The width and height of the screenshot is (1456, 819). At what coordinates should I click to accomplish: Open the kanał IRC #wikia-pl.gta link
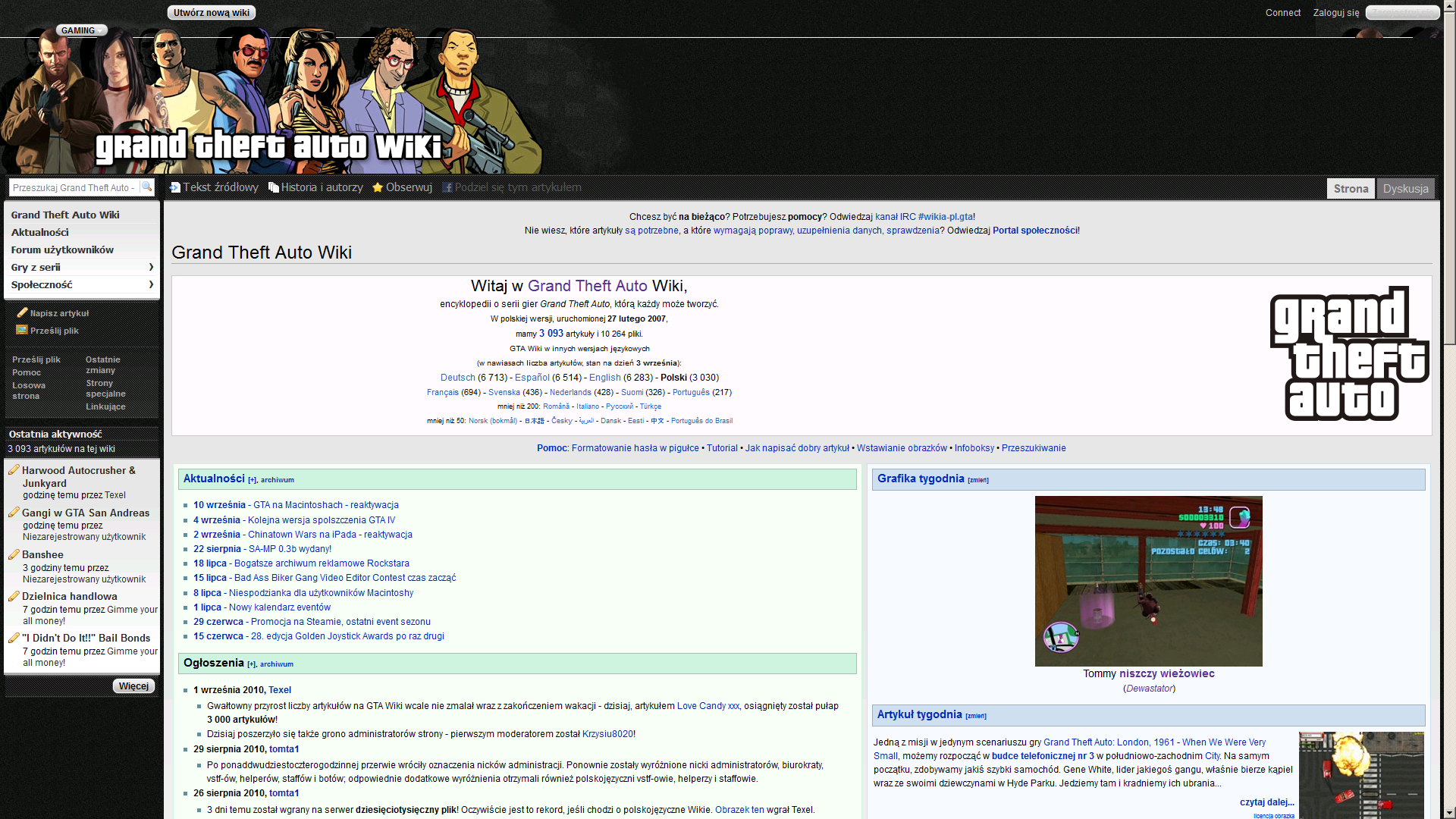(x=924, y=217)
